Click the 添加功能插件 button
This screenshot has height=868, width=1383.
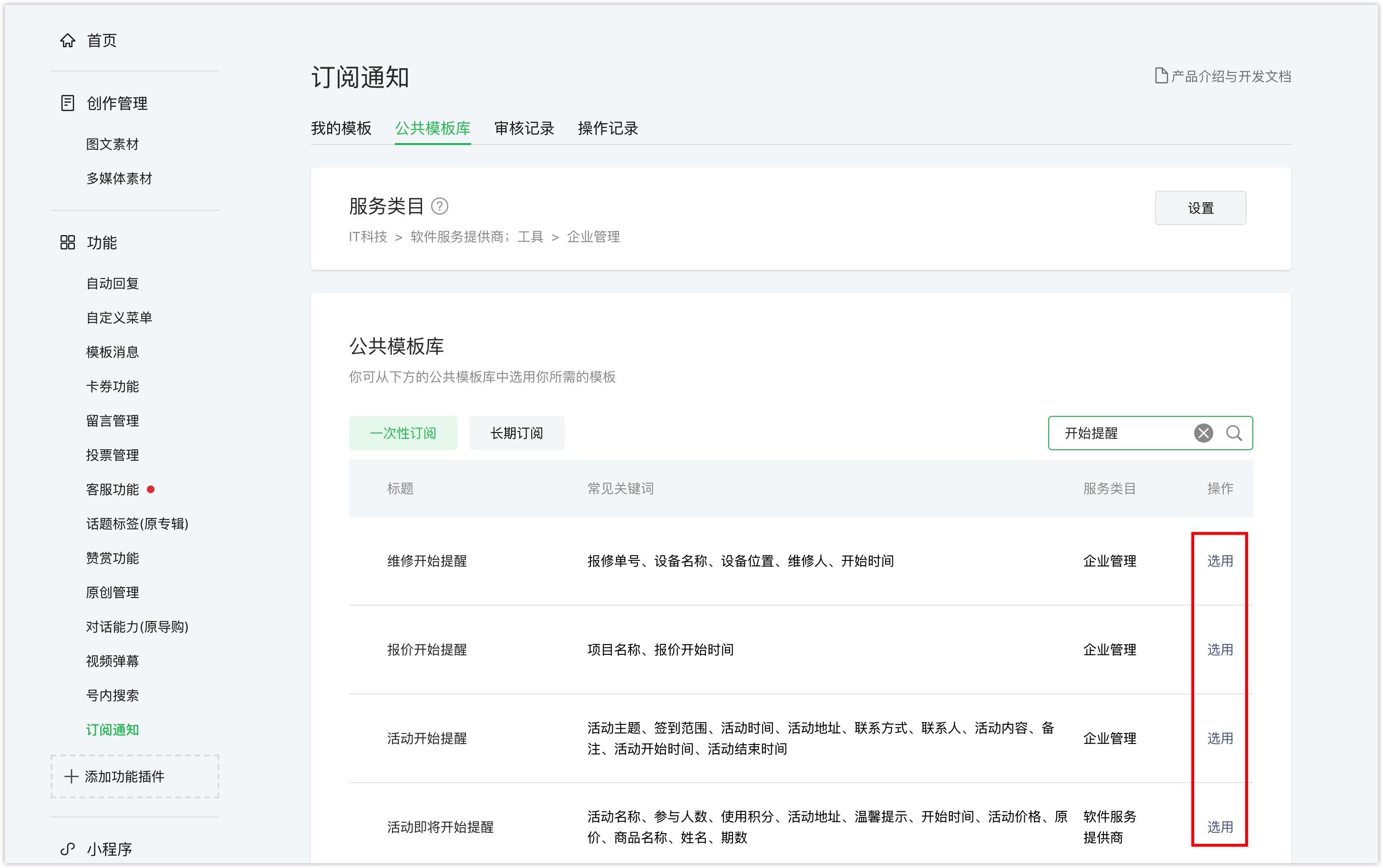(135, 776)
